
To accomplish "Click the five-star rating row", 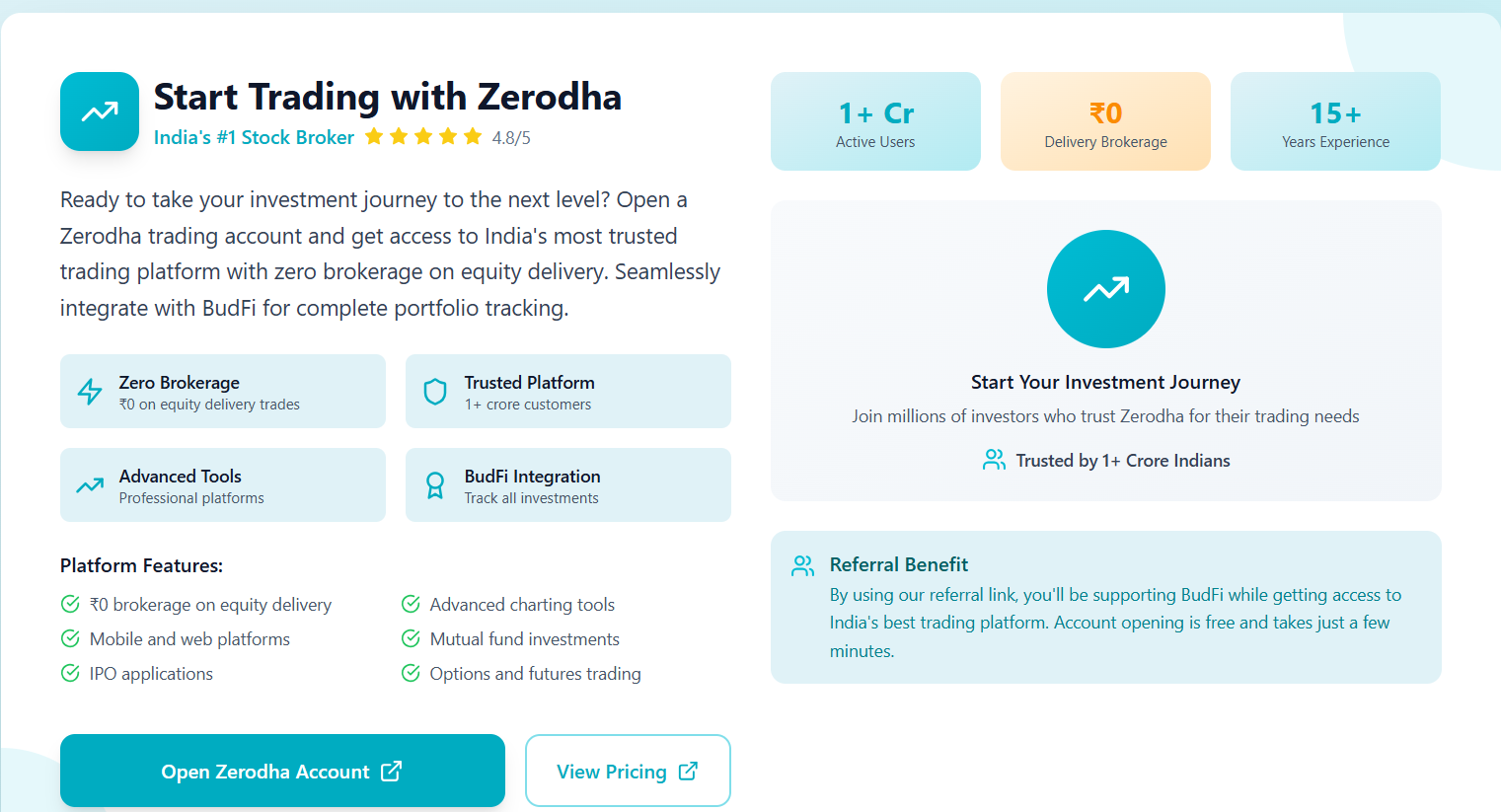I will pos(423,137).
